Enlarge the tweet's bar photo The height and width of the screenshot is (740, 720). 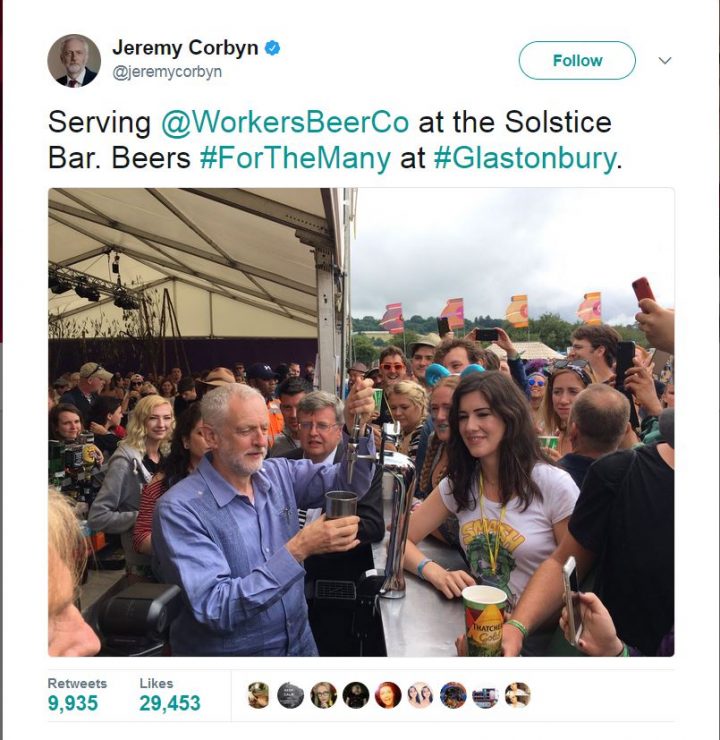click(361, 422)
